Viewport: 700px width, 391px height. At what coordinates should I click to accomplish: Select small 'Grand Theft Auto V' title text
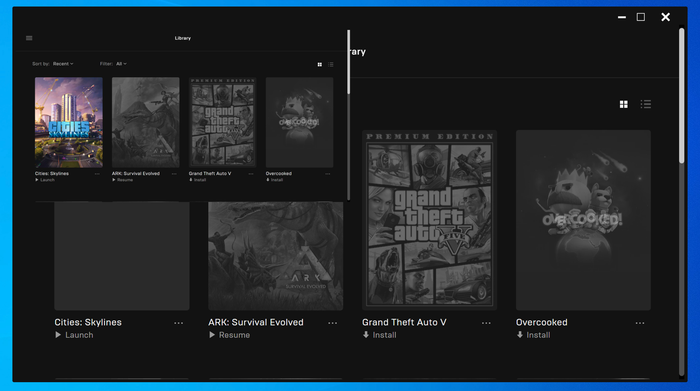click(x=210, y=174)
